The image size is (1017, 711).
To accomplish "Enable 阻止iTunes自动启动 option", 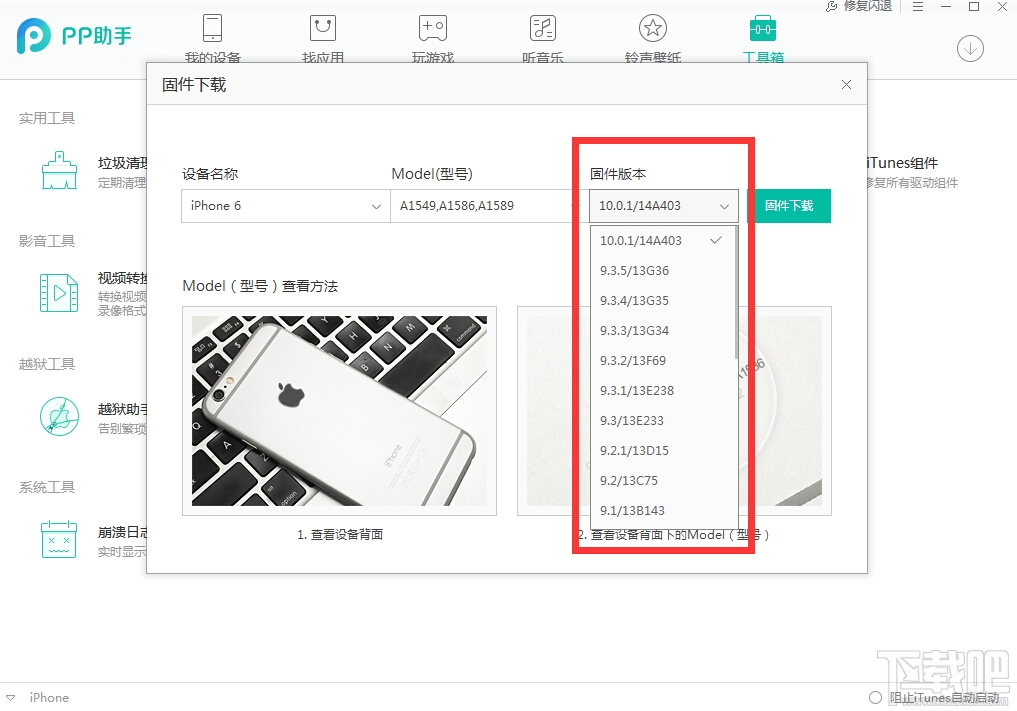I will 875,697.
